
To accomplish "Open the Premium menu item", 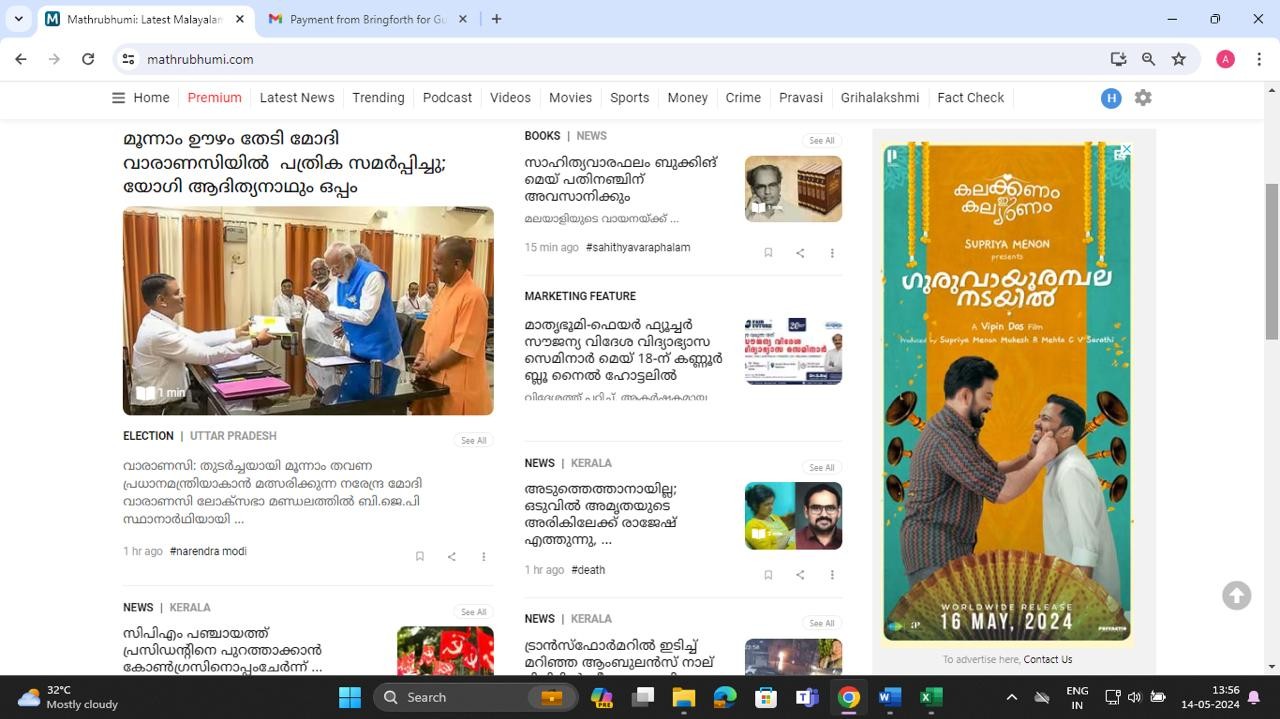I will pos(214,98).
